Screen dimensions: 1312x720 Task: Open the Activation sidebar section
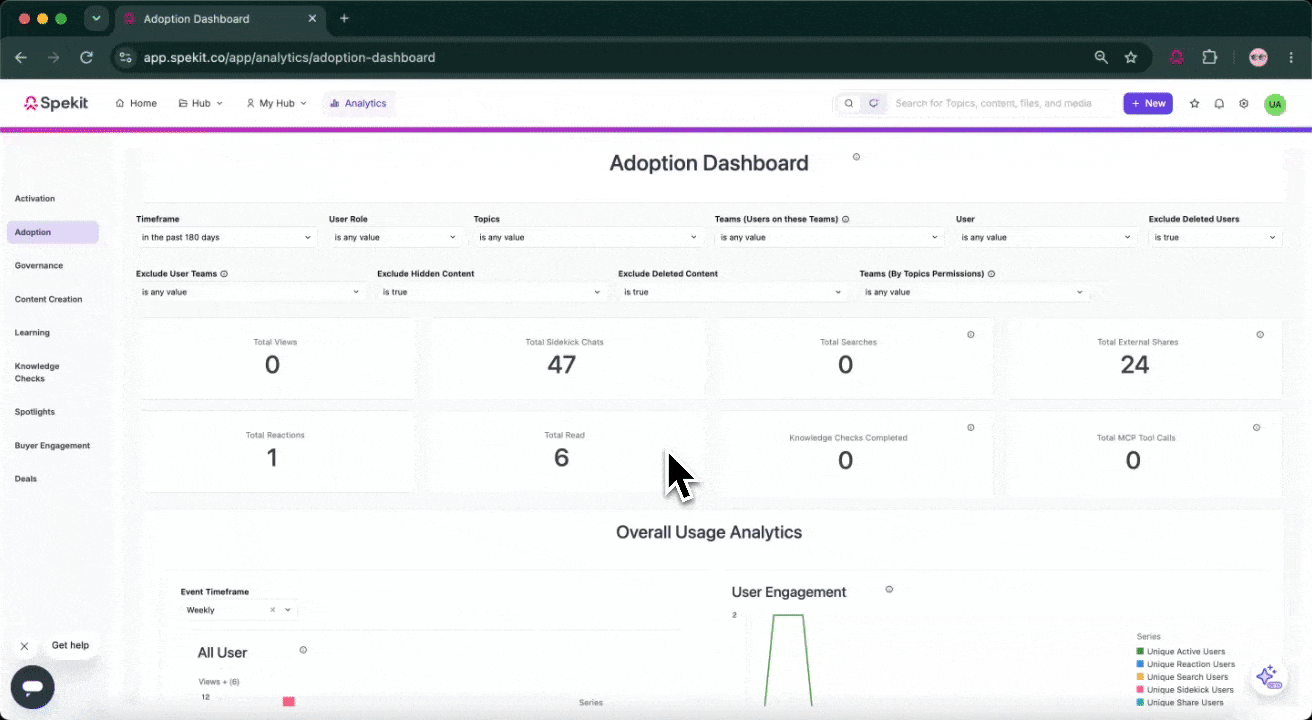pos(35,199)
